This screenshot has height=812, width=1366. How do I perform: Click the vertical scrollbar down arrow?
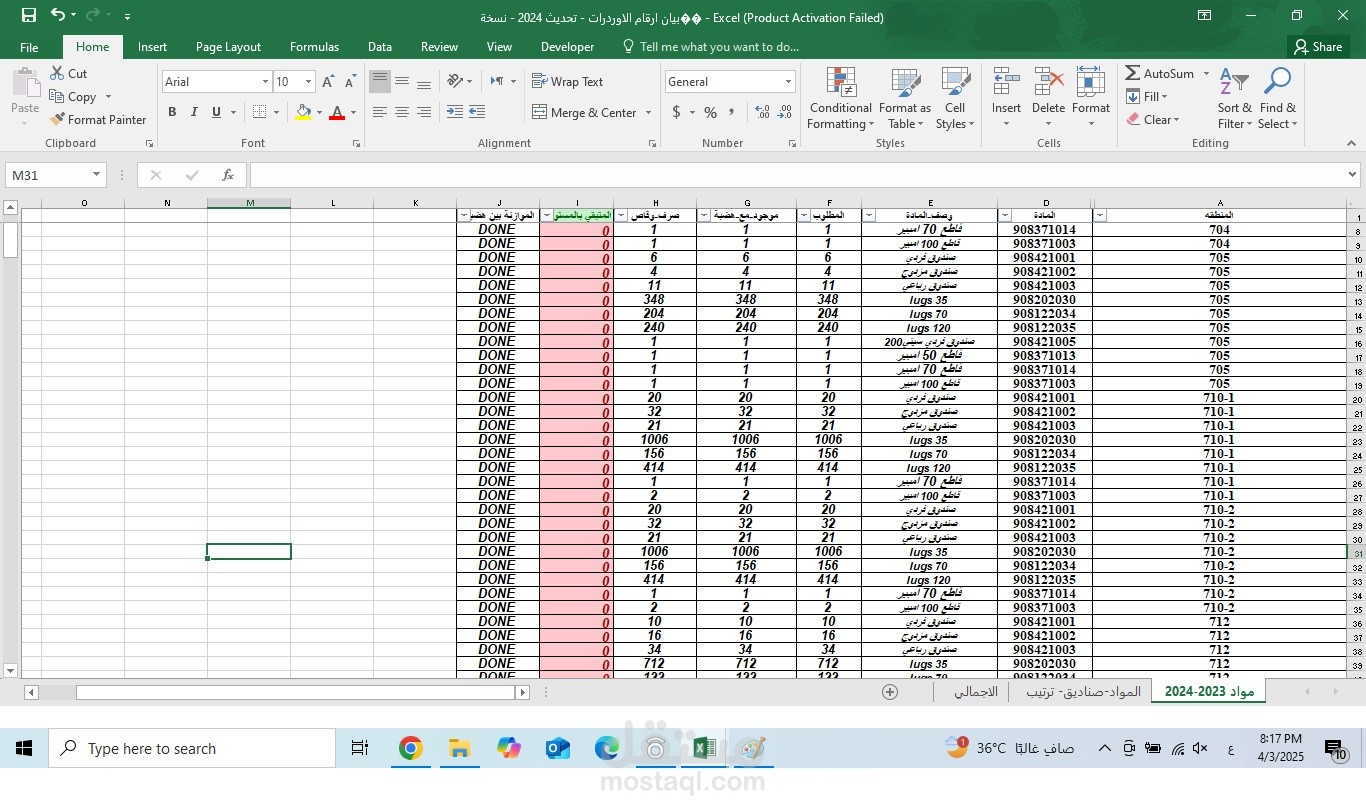[x=11, y=670]
